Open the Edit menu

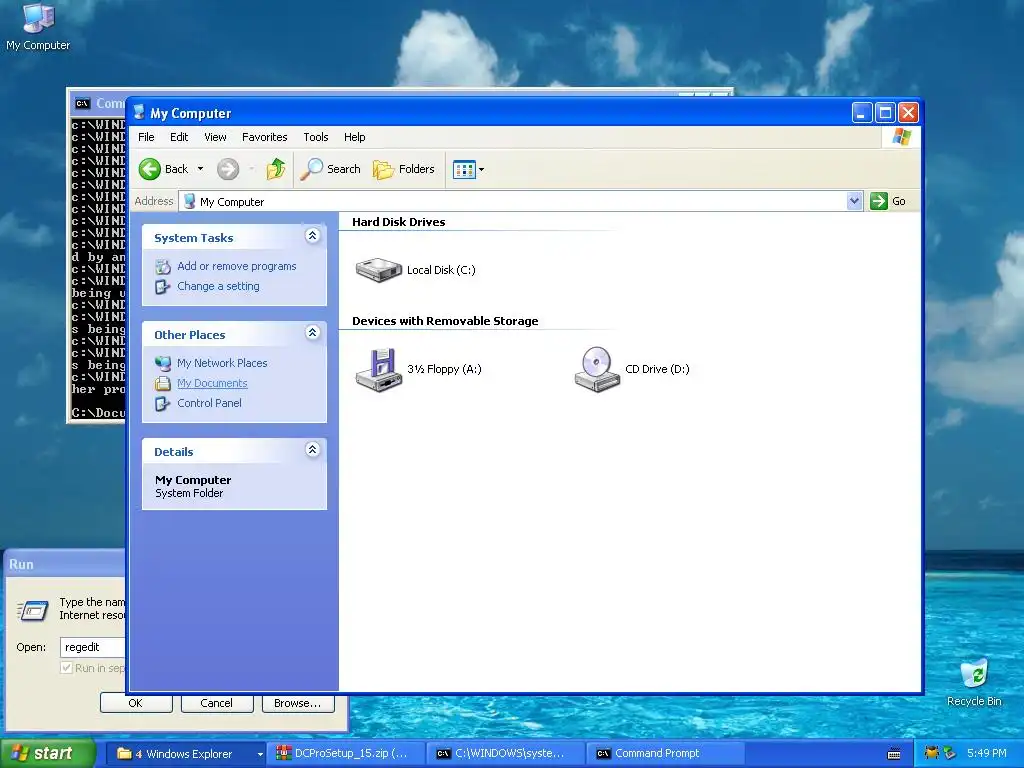click(179, 137)
